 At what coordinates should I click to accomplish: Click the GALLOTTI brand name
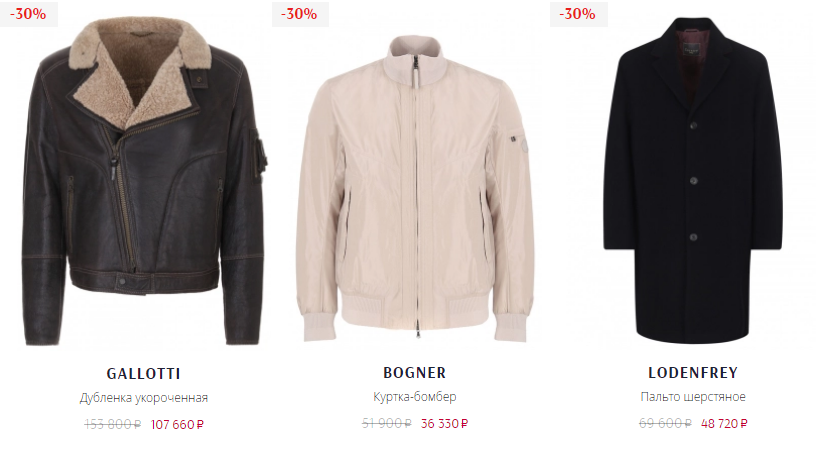tap(143, 374)
